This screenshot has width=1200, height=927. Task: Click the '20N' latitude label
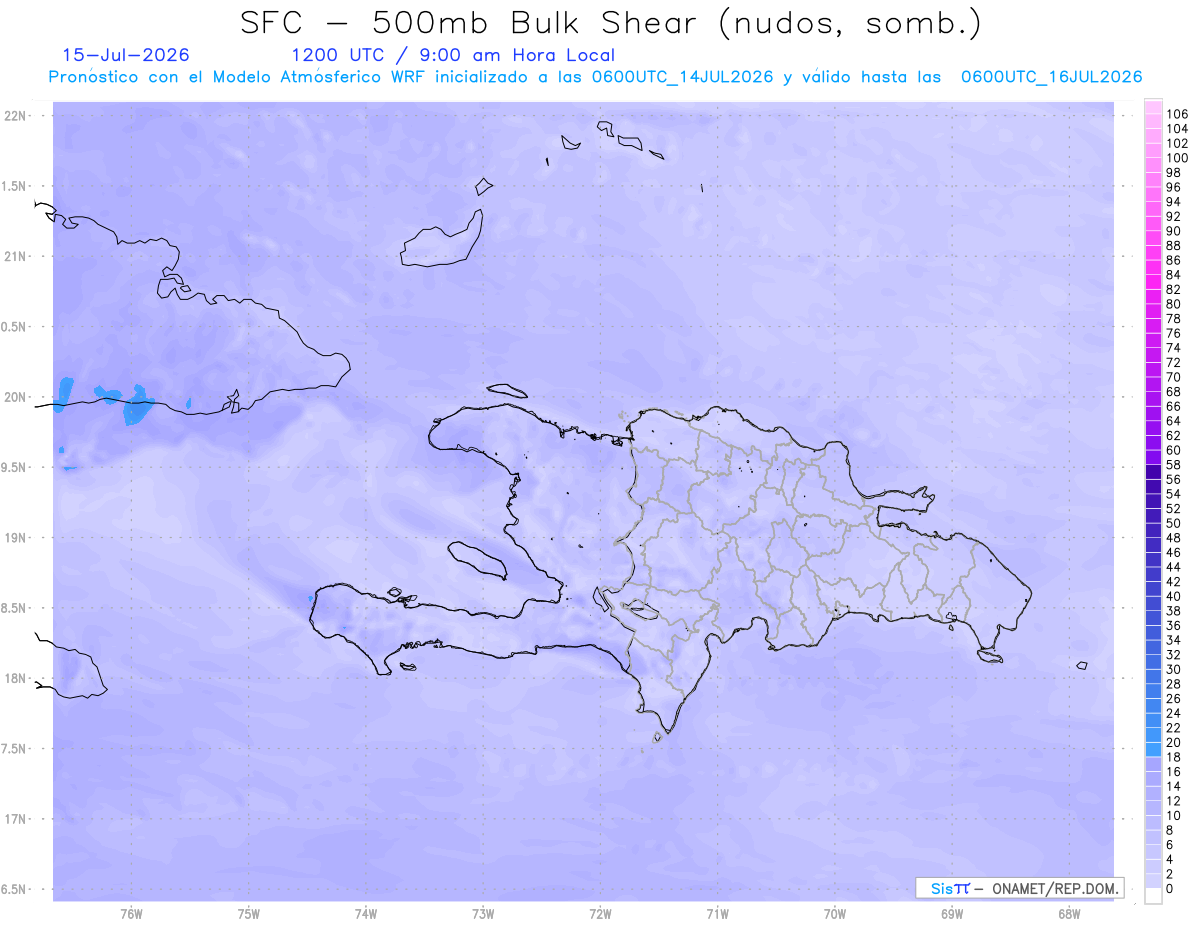pos(16,397)
